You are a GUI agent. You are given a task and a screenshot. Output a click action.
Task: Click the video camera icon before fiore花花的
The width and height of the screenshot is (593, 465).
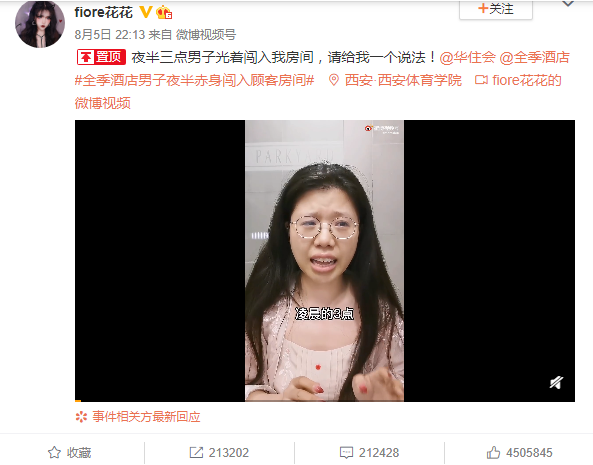[481, 80]
